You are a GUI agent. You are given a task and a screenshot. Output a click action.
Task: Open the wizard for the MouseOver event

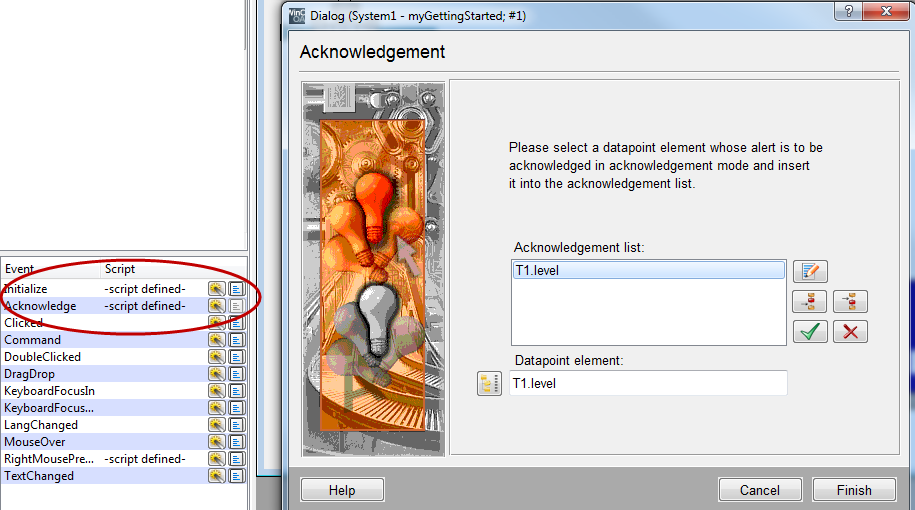(x=216, y=442)
